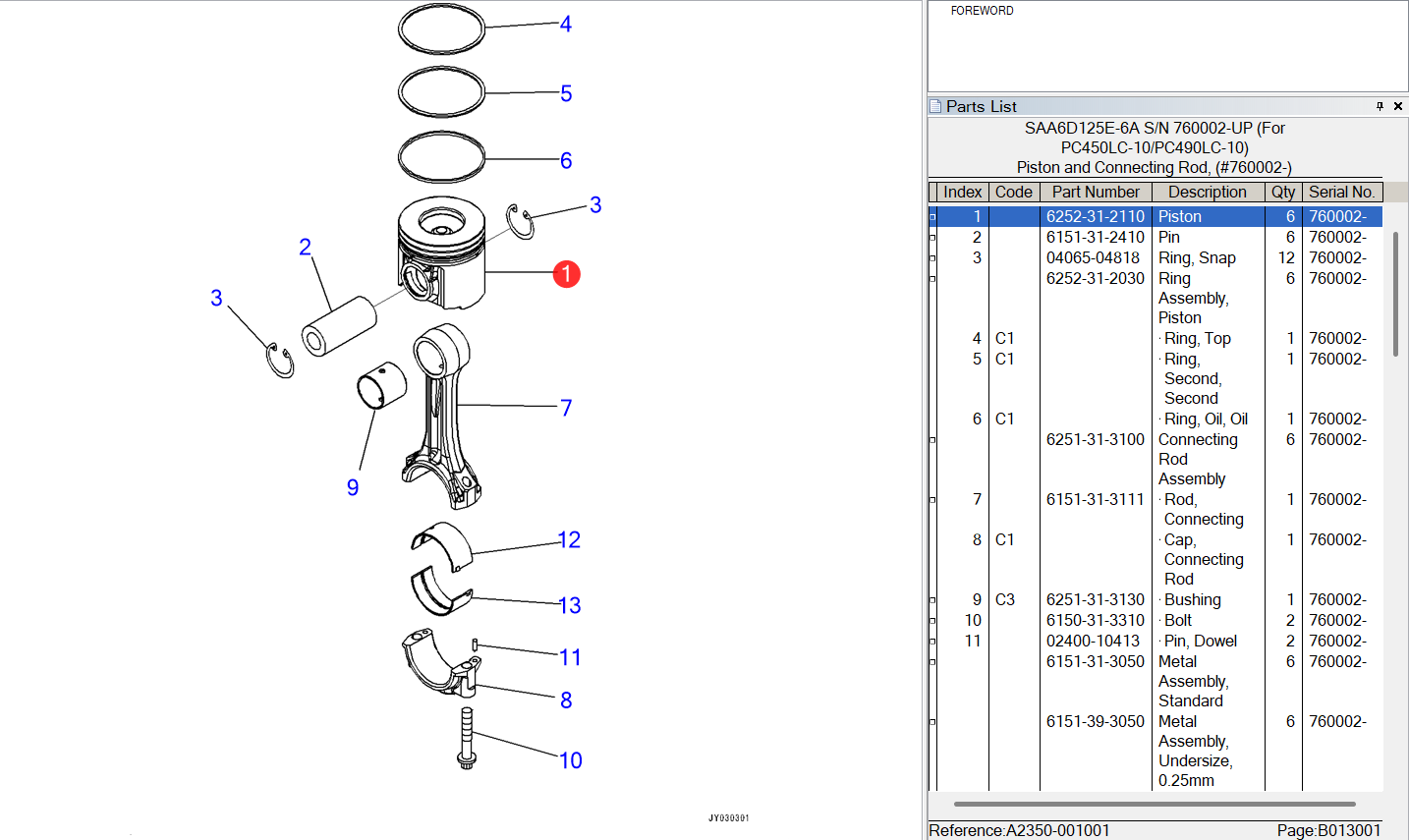
Task: Click the Qty column header
Action: [x=1282, y=193]
